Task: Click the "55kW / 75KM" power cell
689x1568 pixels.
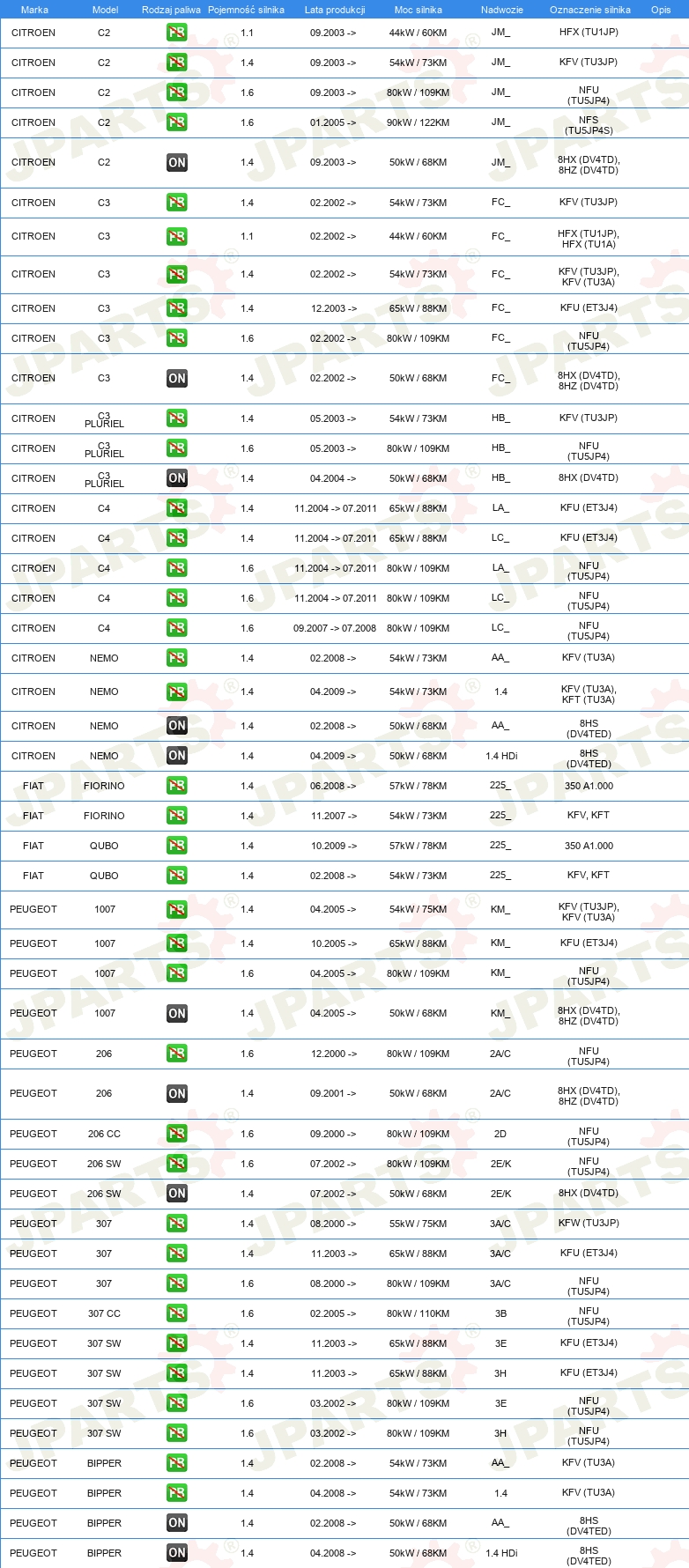Action: [418, 1224]
